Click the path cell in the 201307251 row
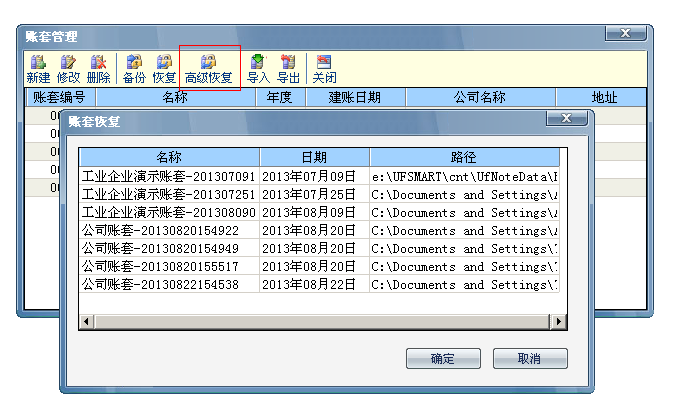 point(464,194)
